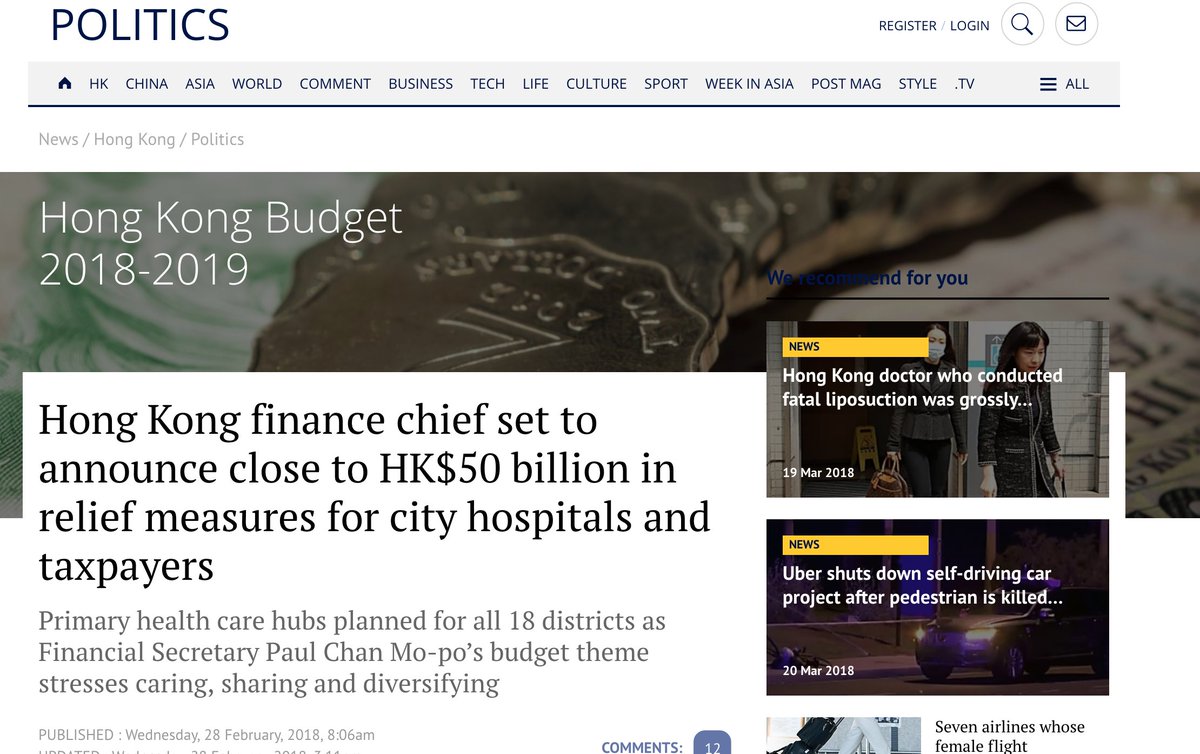This screenshot has width=1200, height=754.
Task: Open the CHINA nav section
Action: pyautogui.click(x=147, y=84)
